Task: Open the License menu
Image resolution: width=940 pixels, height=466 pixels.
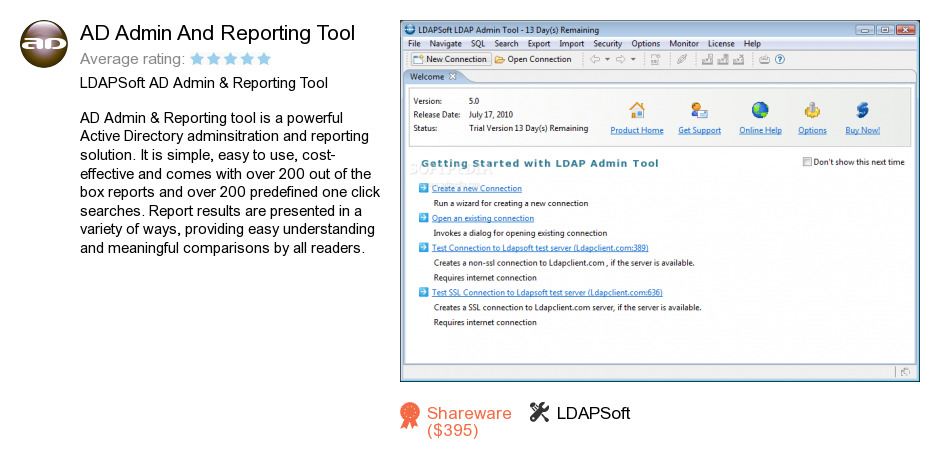Action: coord(721,44)
